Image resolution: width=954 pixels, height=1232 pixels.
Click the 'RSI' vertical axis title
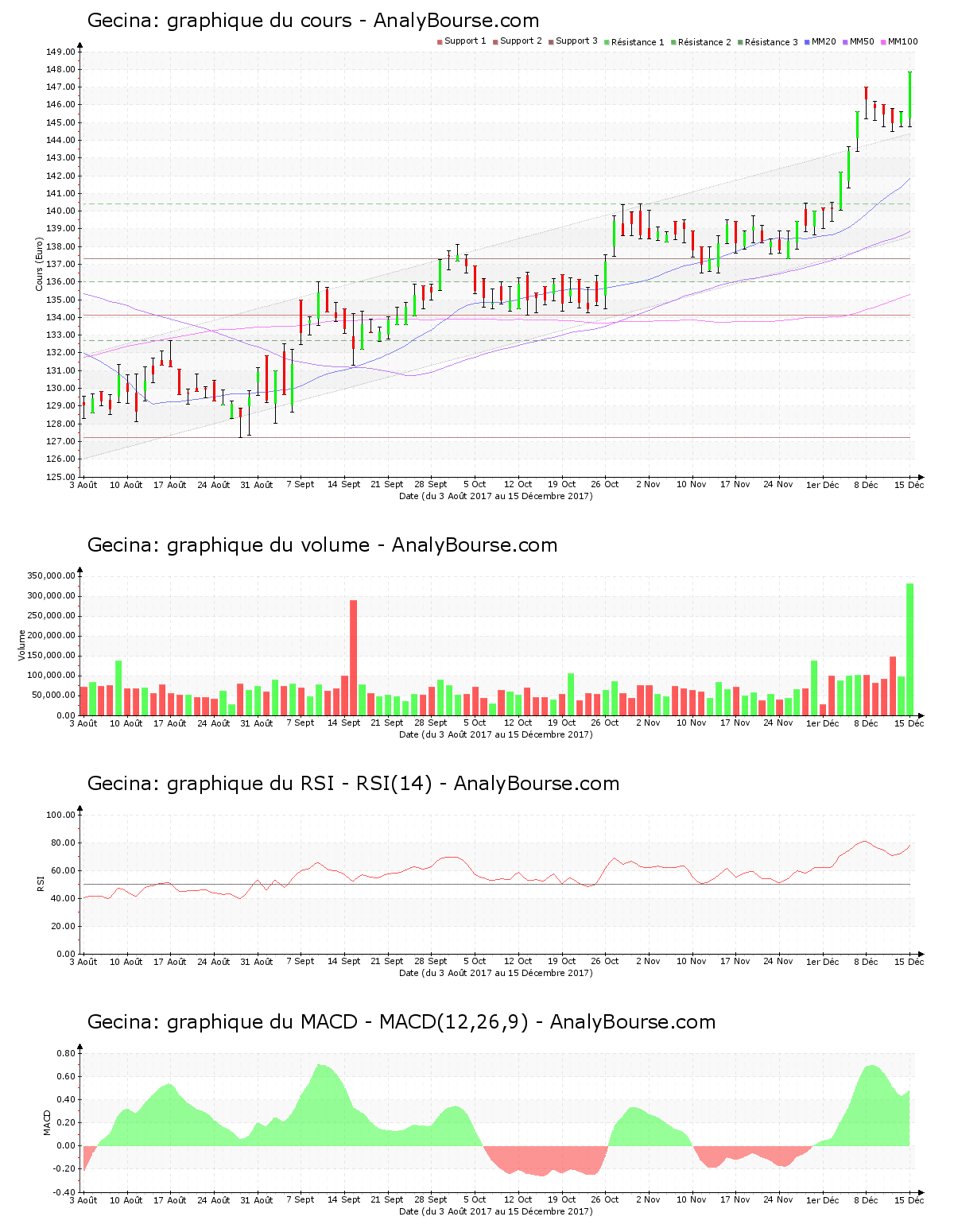[41, 883]
